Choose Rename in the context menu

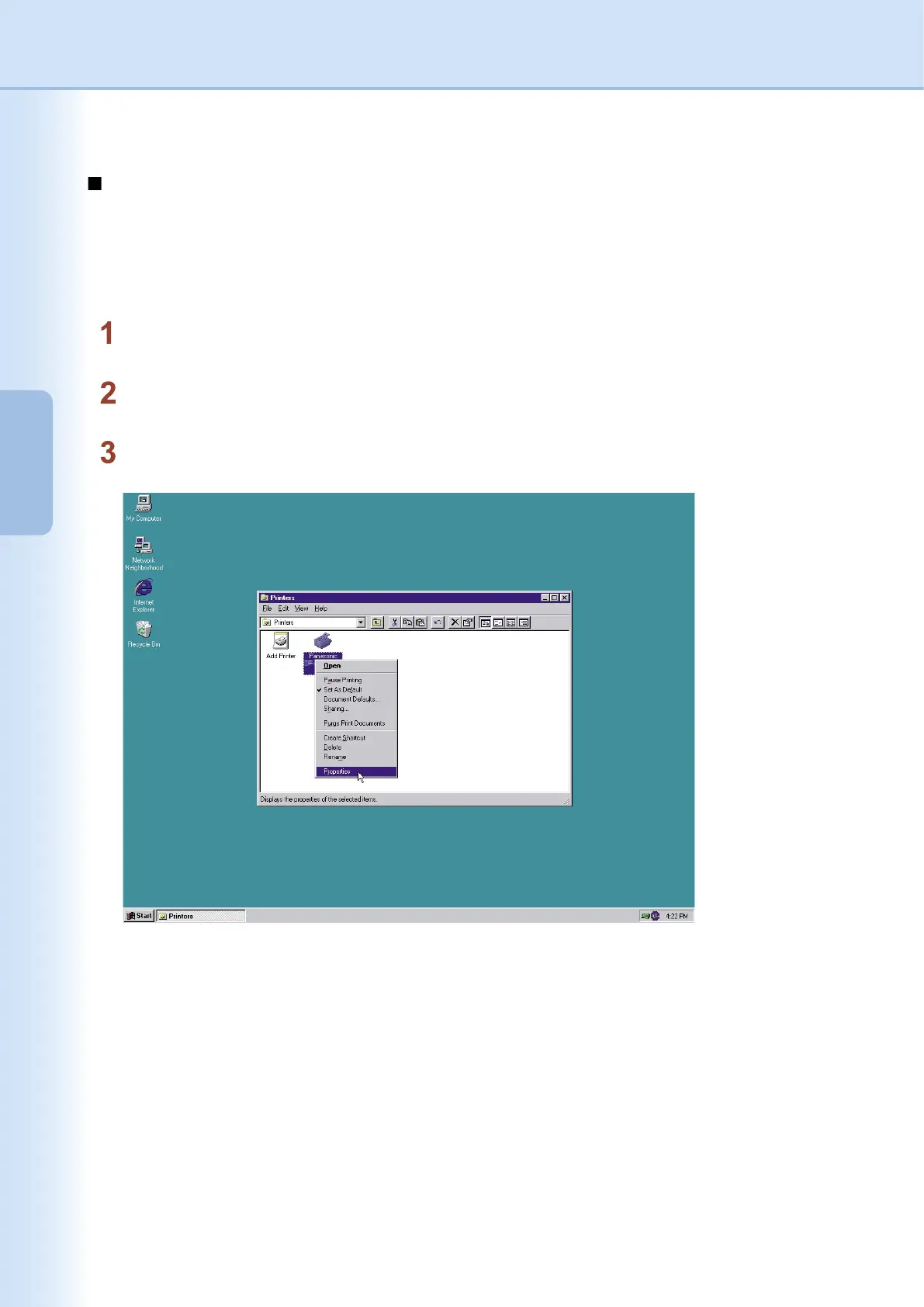coord(356,757)
